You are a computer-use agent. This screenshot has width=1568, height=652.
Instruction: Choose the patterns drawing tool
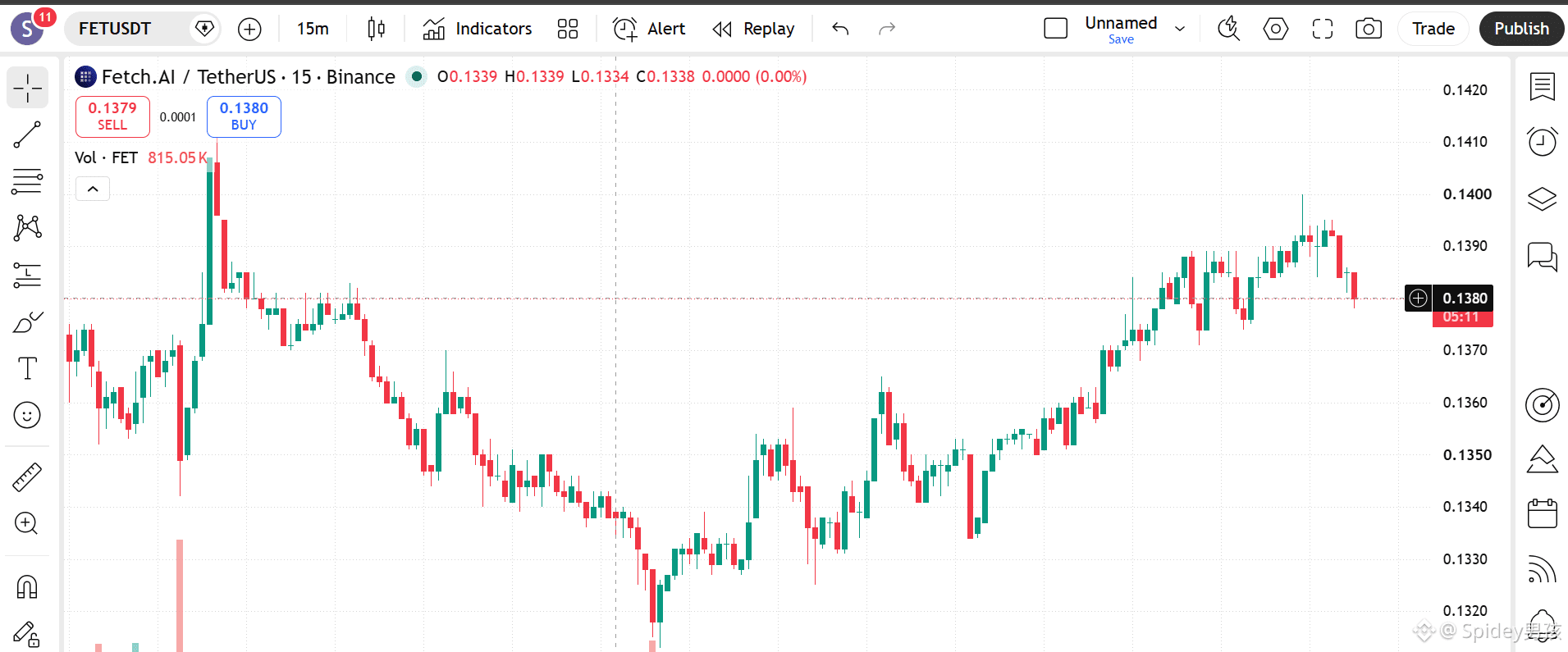click(x=28, y=227)
